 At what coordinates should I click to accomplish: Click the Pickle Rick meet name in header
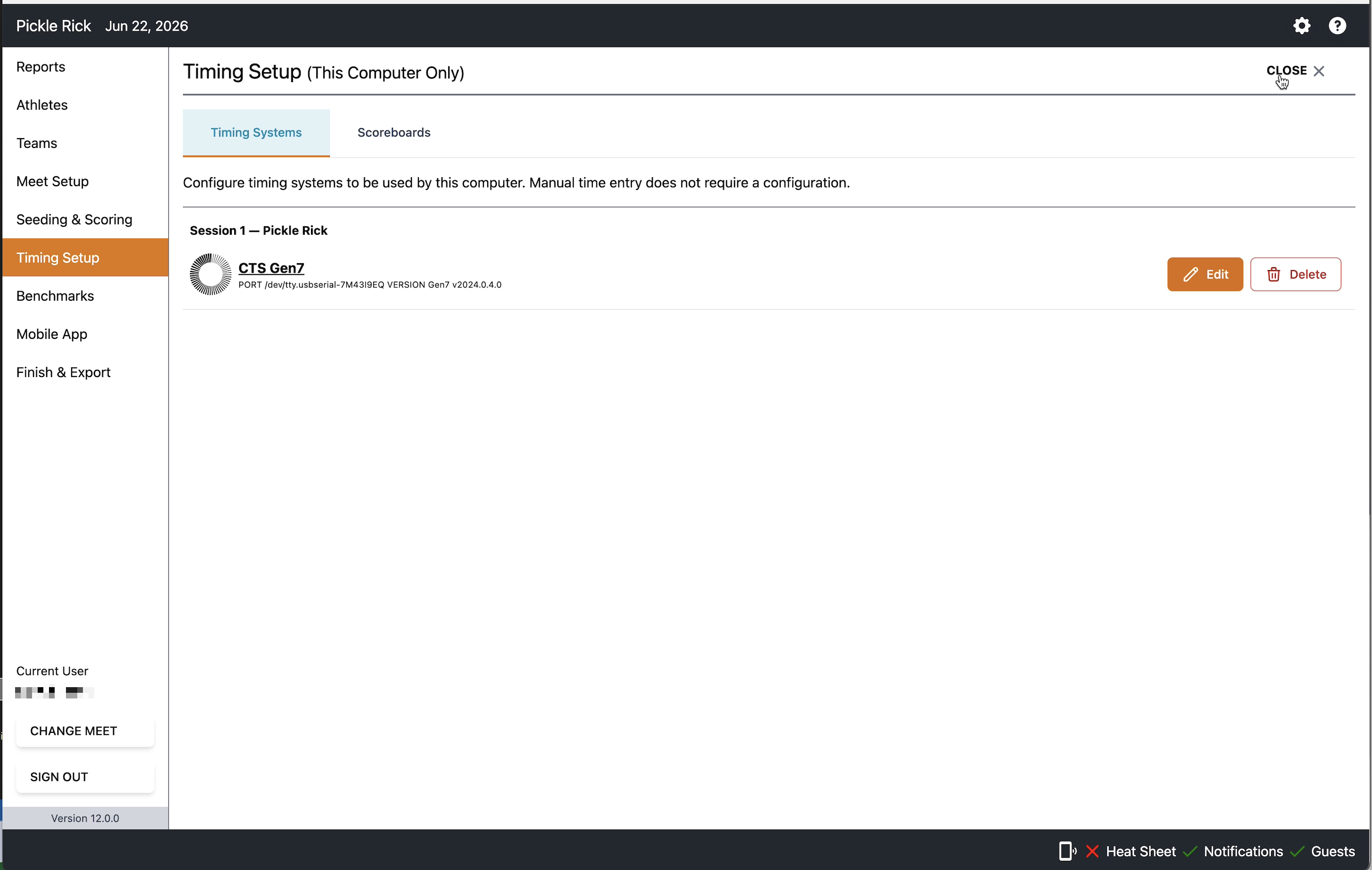pyautogui.click(x=54, y=25)
